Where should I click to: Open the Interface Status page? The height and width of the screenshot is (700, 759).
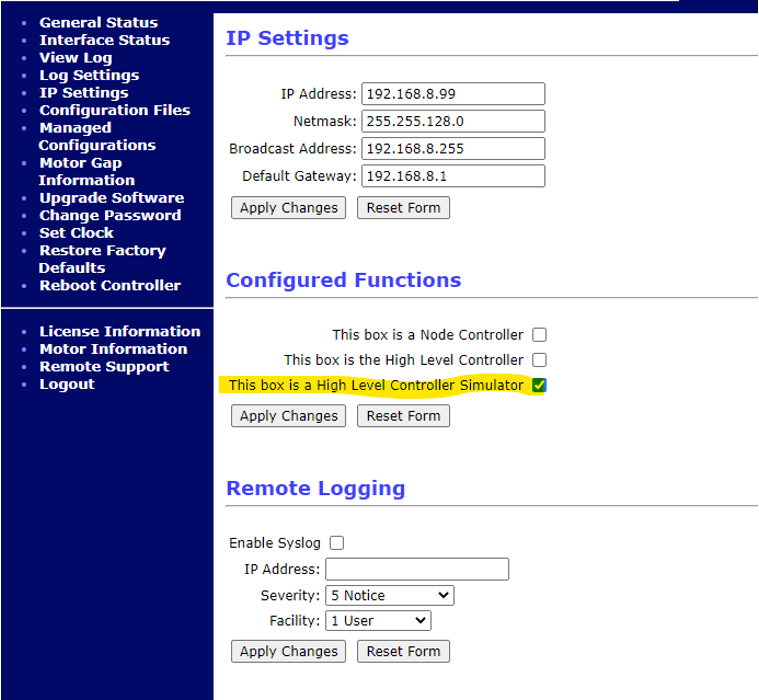[x=105, y=40]
